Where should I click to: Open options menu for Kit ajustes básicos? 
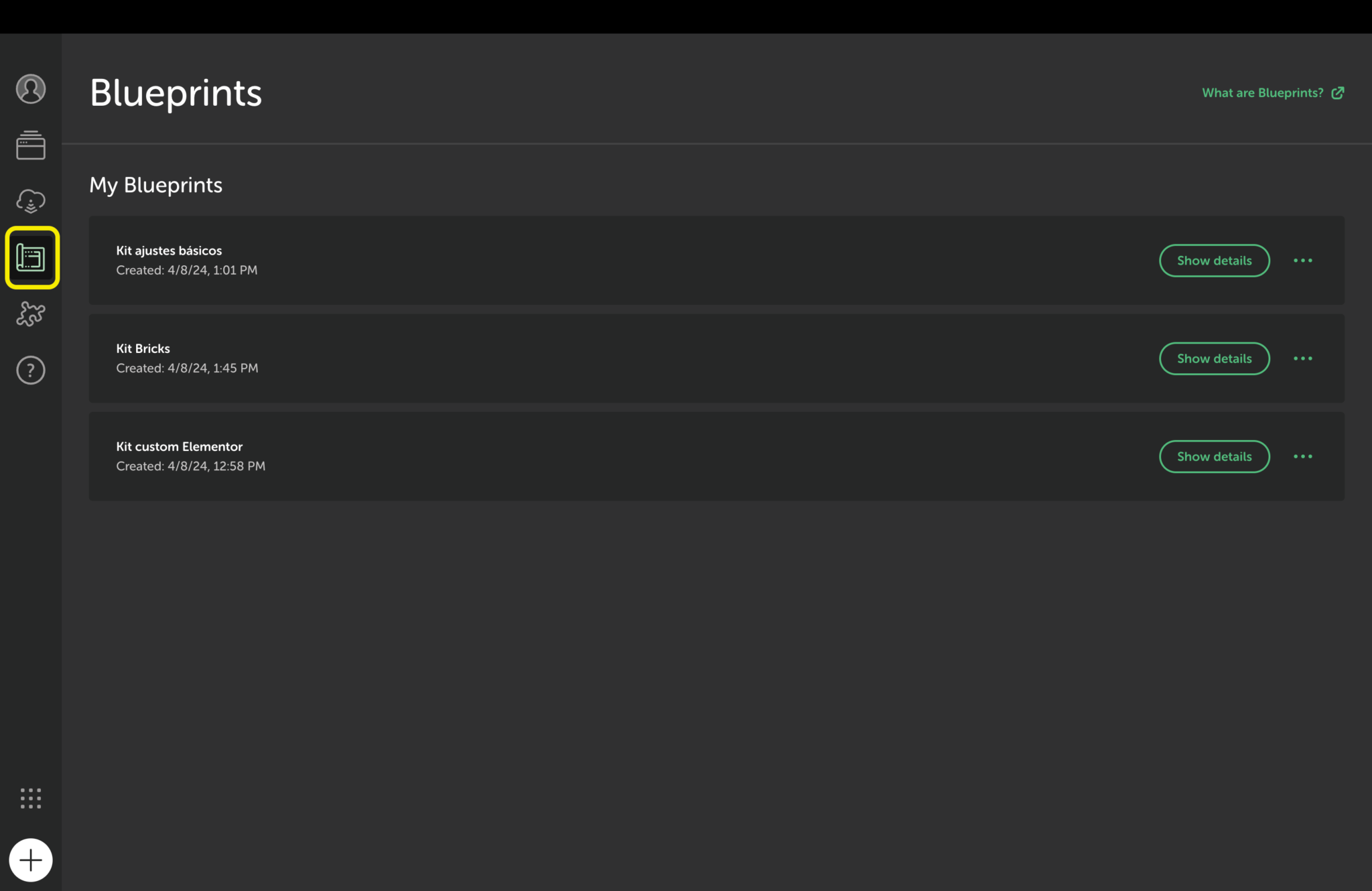pyautogui.click(x=1303, y=261)
